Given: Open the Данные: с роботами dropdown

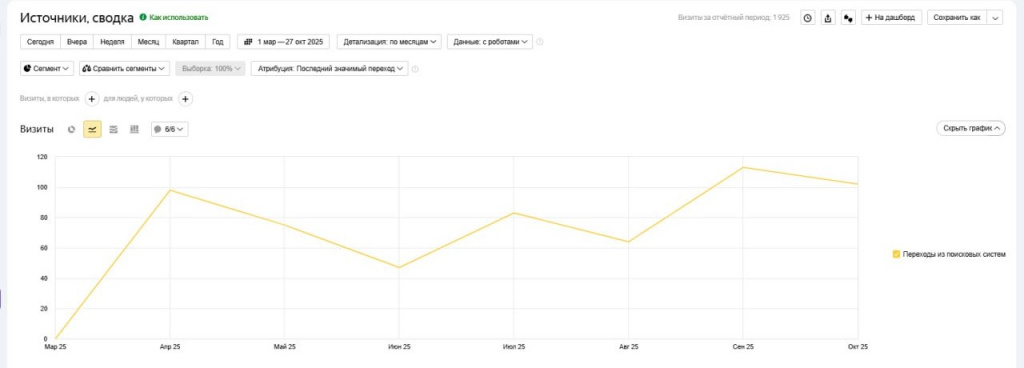Looking at the screenshot, I should point(490,42).
